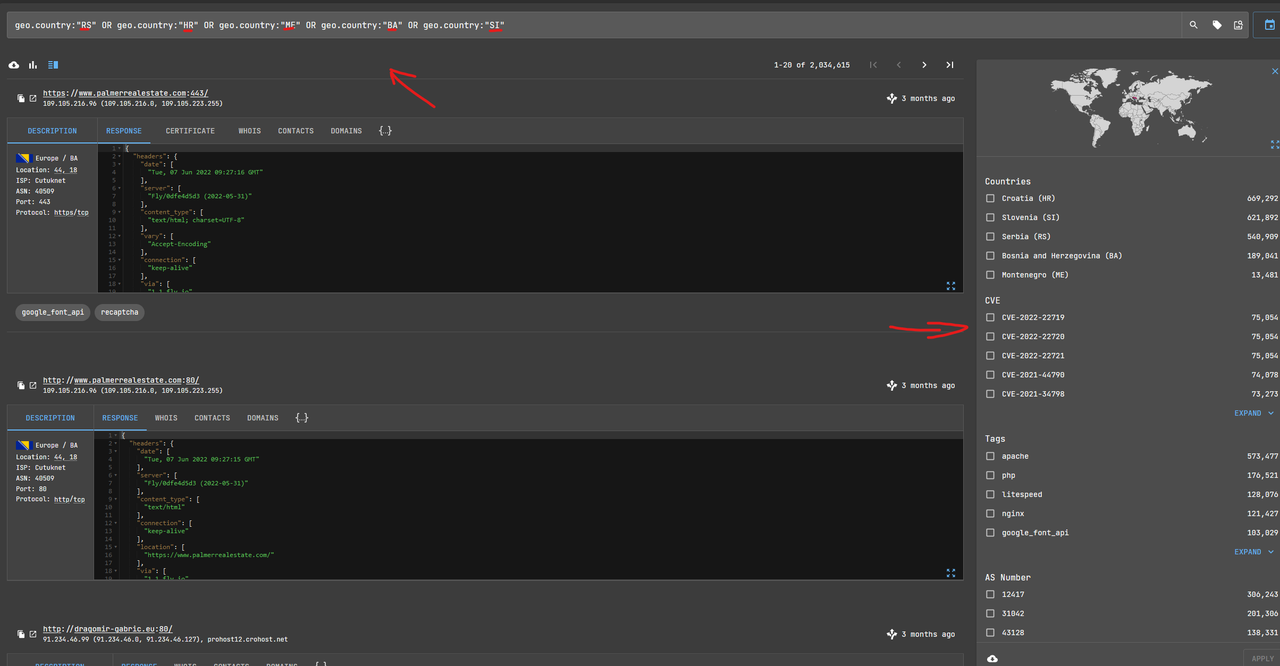
Task: Check the apache tag filter
Action: point(990,456)
